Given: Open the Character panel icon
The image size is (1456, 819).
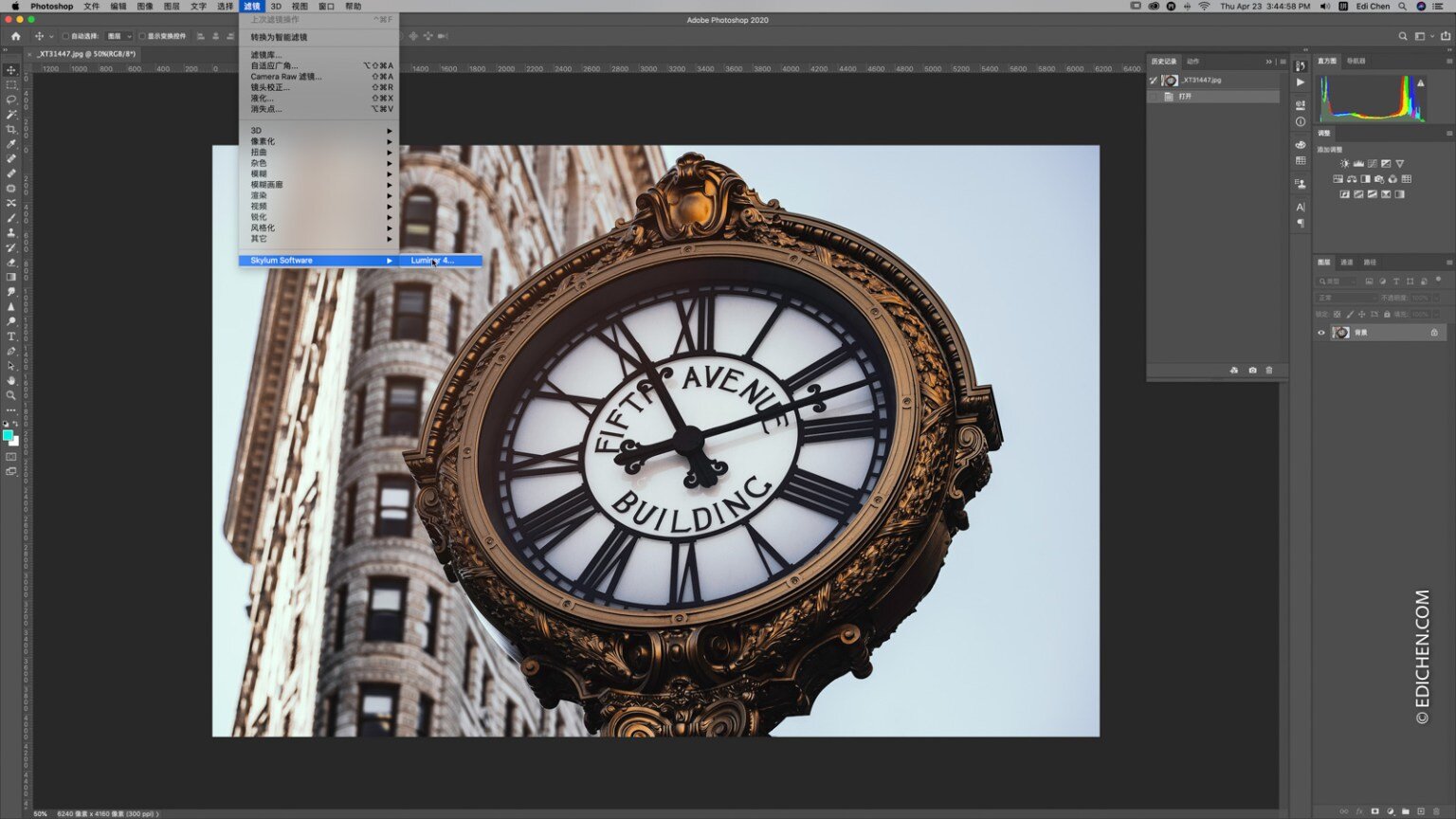Looking at the screenshot, I should pos(1301,207).
